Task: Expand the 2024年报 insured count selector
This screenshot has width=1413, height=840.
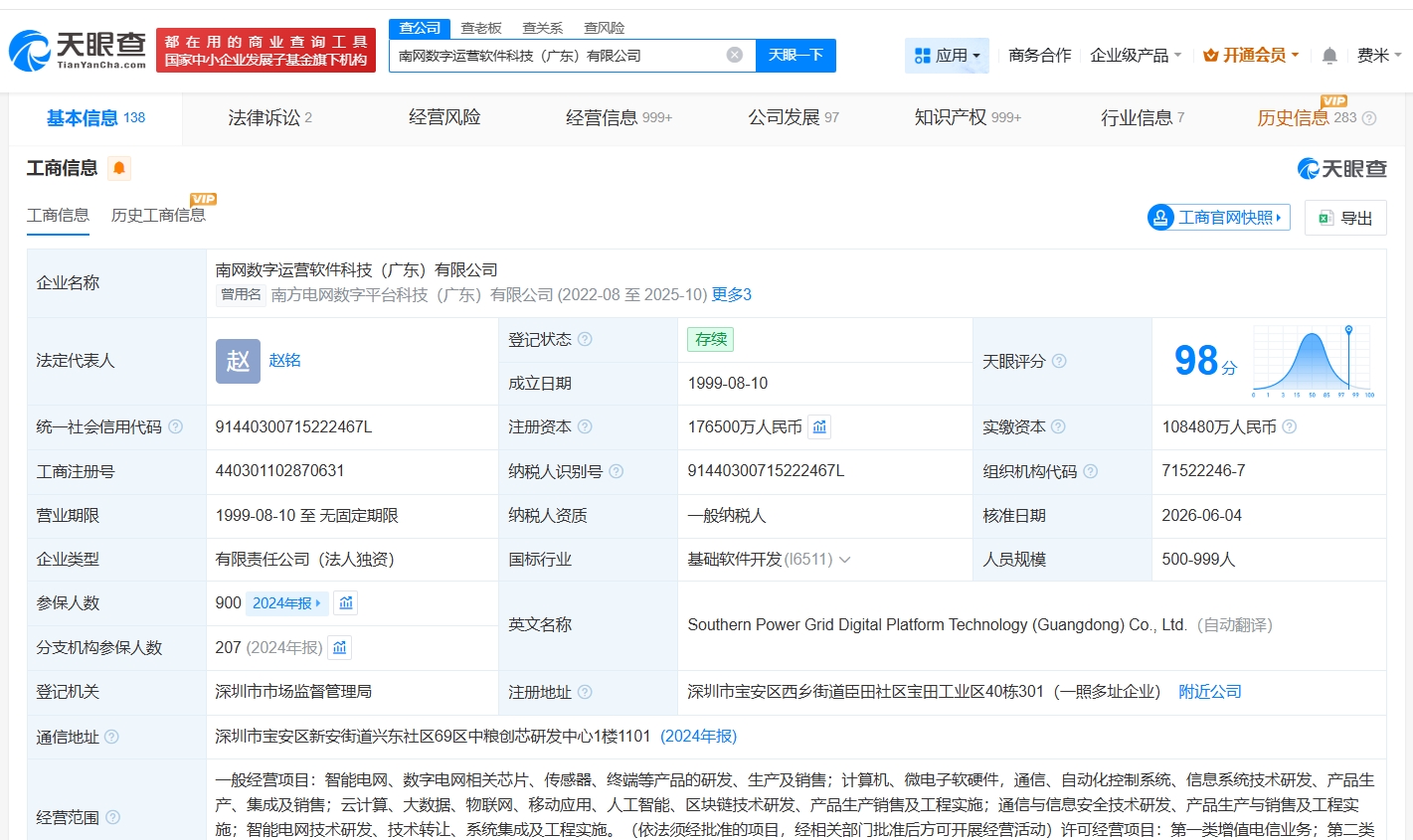Action: [x=286, y=602]
